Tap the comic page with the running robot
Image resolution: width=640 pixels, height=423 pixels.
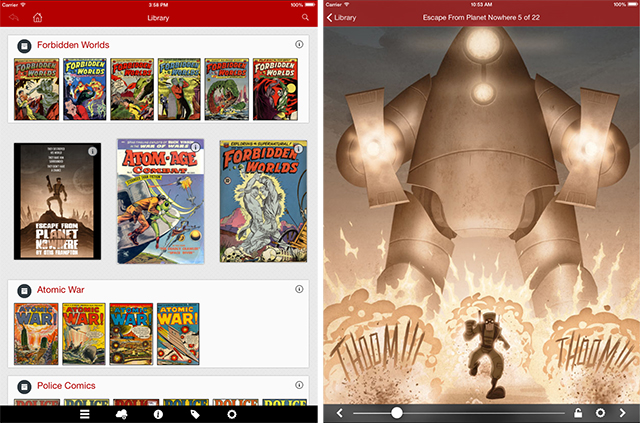click(x=482, y=215)
